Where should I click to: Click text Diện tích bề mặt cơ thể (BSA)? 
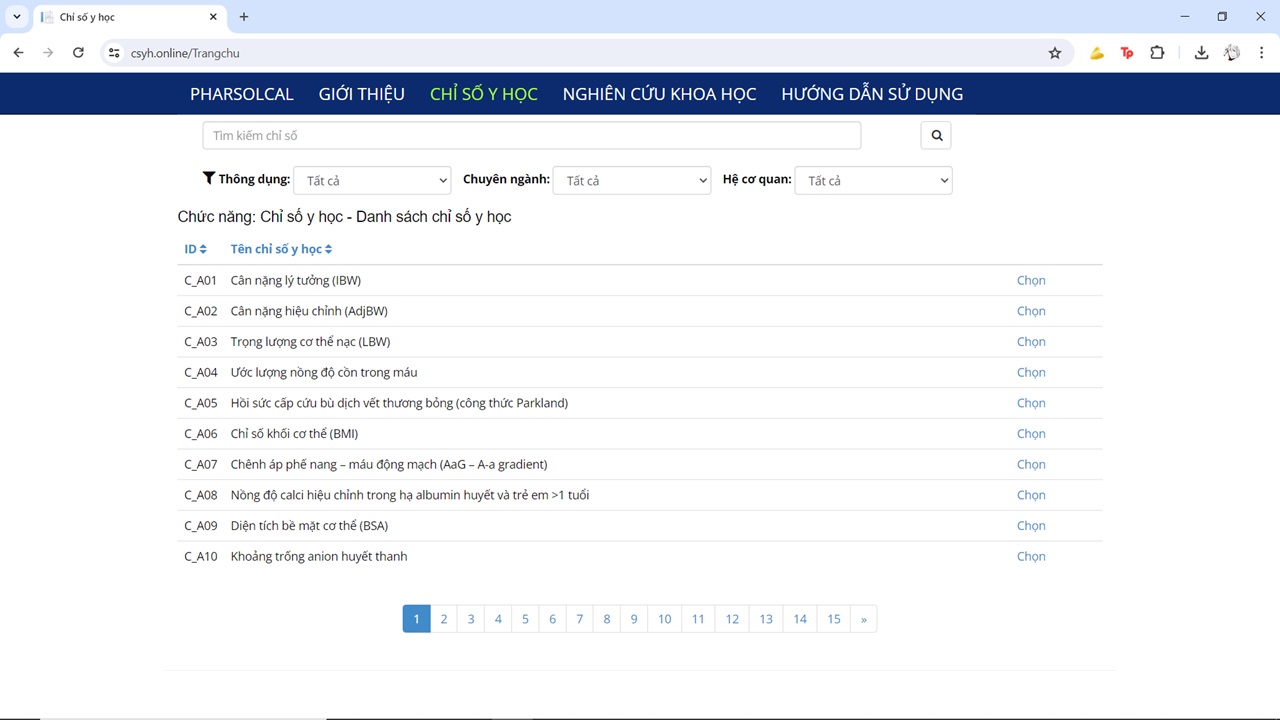pos(309,526)
